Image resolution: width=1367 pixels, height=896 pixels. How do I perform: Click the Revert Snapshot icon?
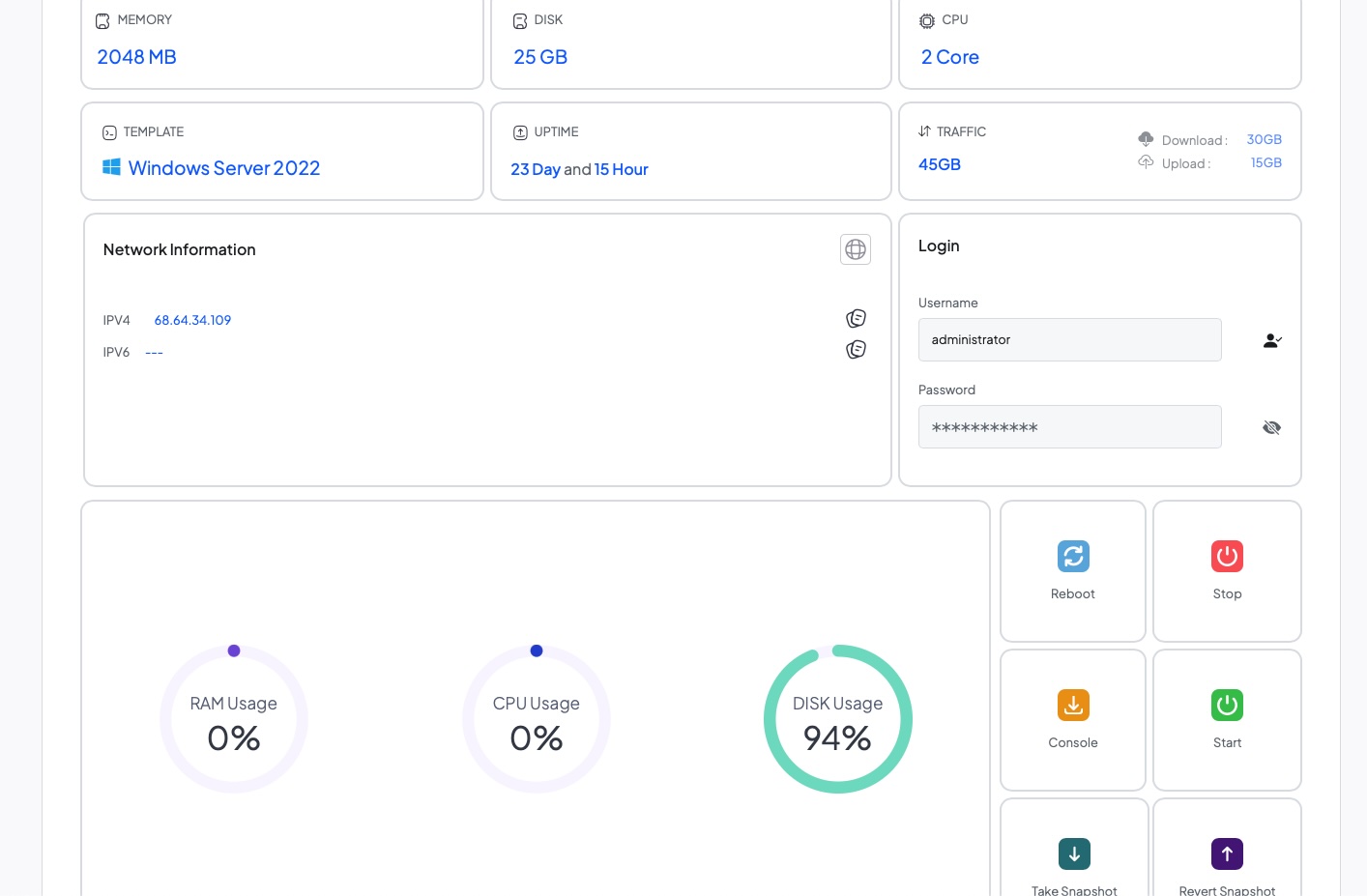tap(1227, 853)
